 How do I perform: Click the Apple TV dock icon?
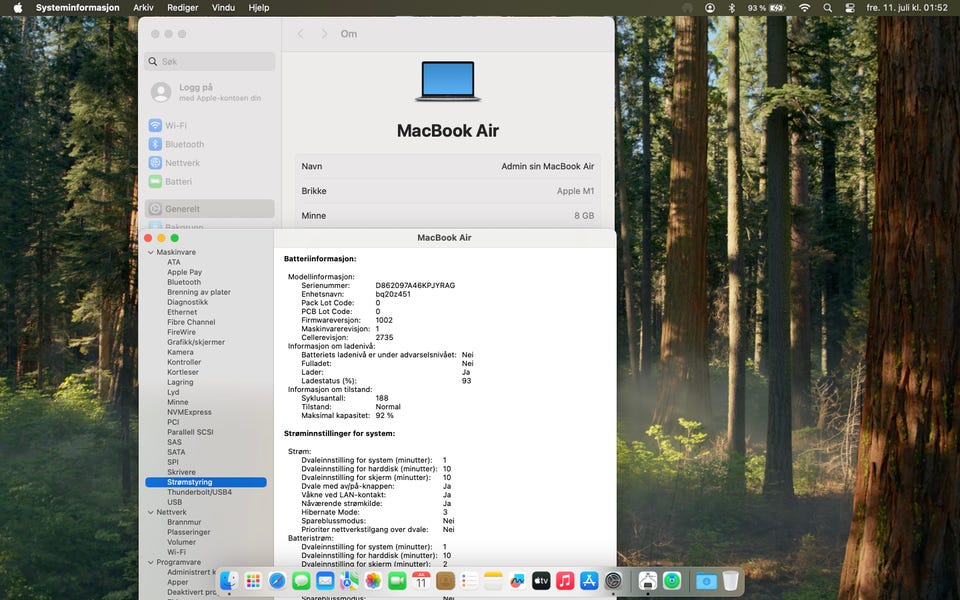pos(541,581)
